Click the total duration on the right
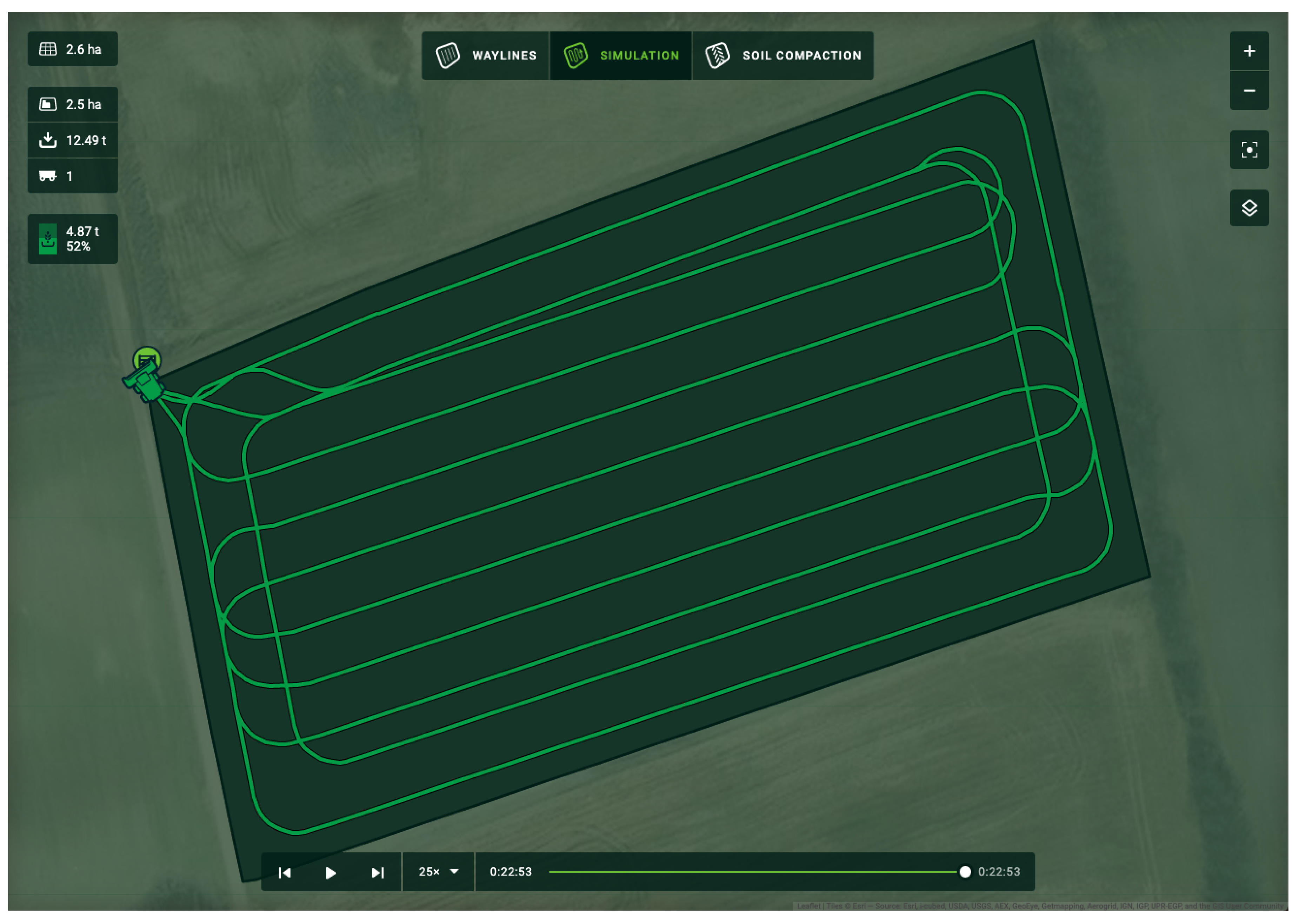This screenshot has height=924, width=1299. pyautogui.click(x=999, y=872)
